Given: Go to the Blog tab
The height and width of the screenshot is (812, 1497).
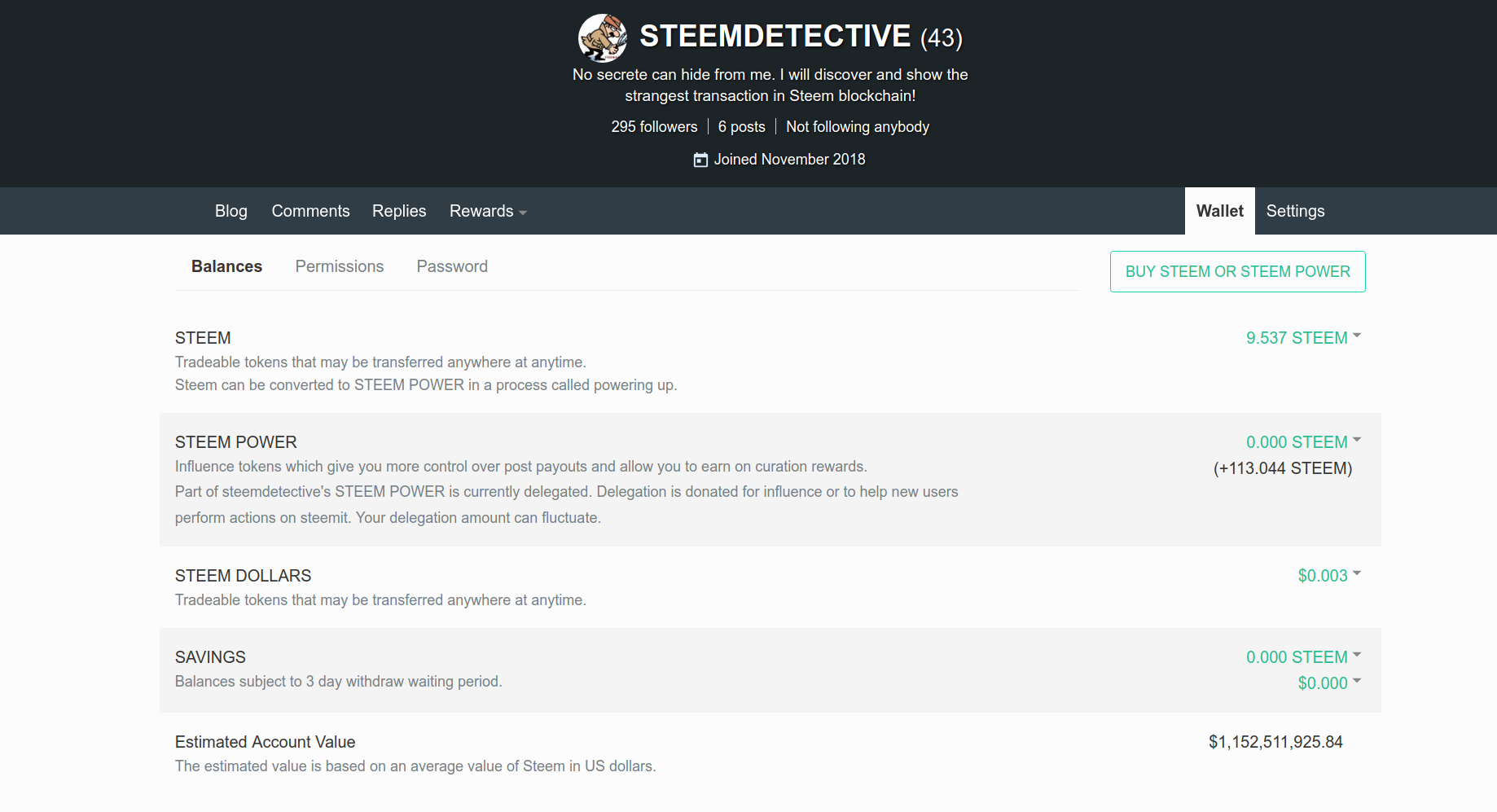Looking at the screenshot, I should (x=231, y=211).
